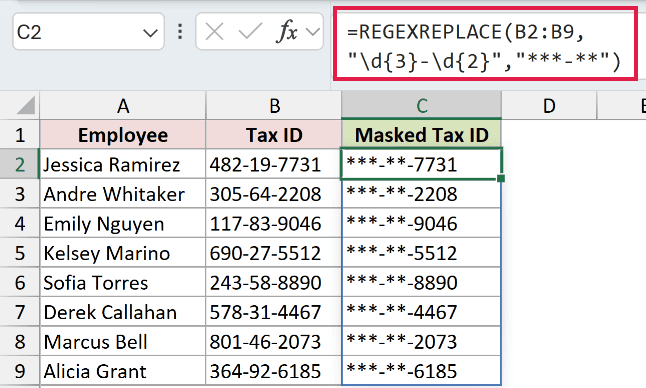
Task: Select the Derek Callahan cell
Action: [x=123, y=312]
